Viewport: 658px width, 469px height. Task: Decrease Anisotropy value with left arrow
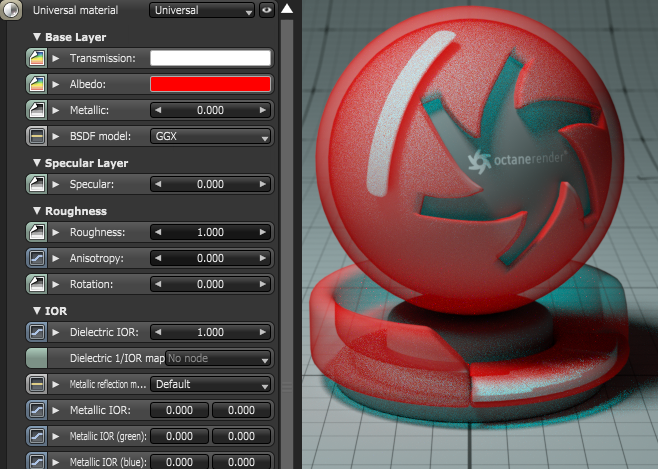(x=158, y=258)
